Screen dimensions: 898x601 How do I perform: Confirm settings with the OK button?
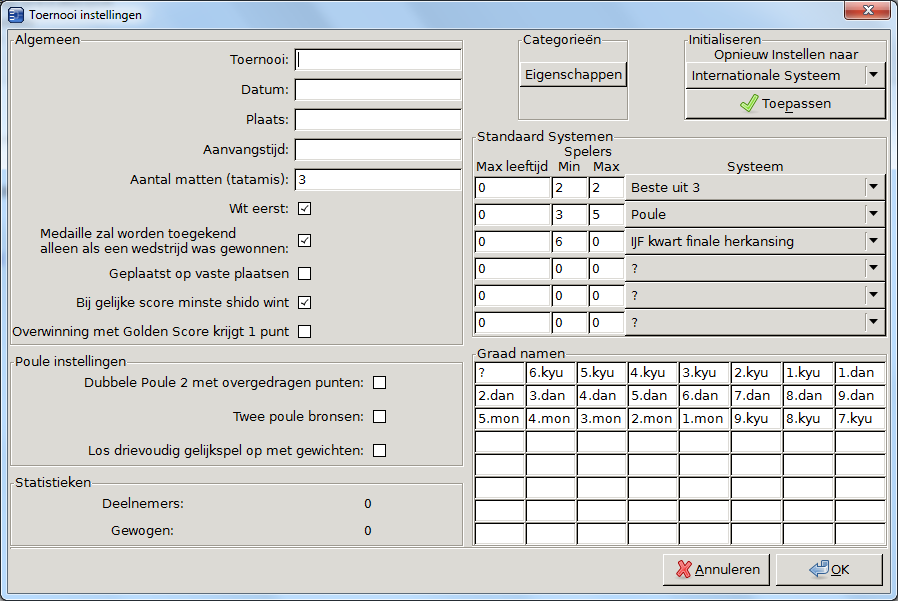point(829,569)
